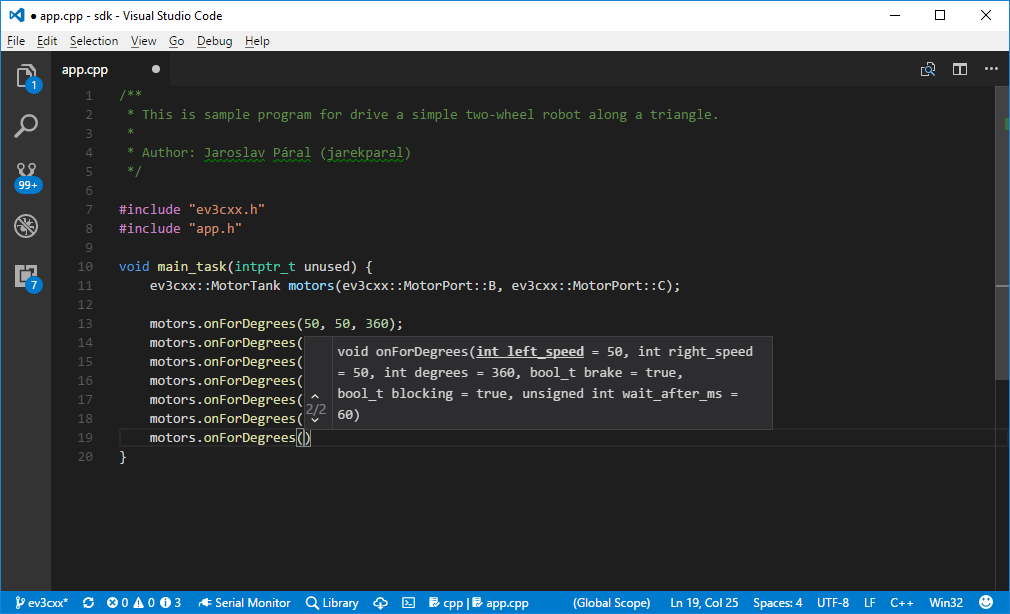Synchronize changes with sync icon
This screenshot has width=1010, height=614.
click(88, 603)
